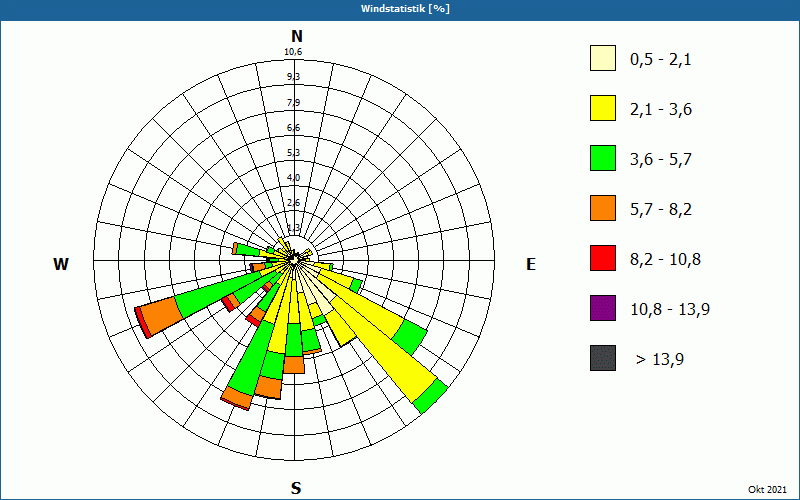Click the '0,5 - 2,1' legend text
This screenshot has width=800, height=500.
[661, 60]
